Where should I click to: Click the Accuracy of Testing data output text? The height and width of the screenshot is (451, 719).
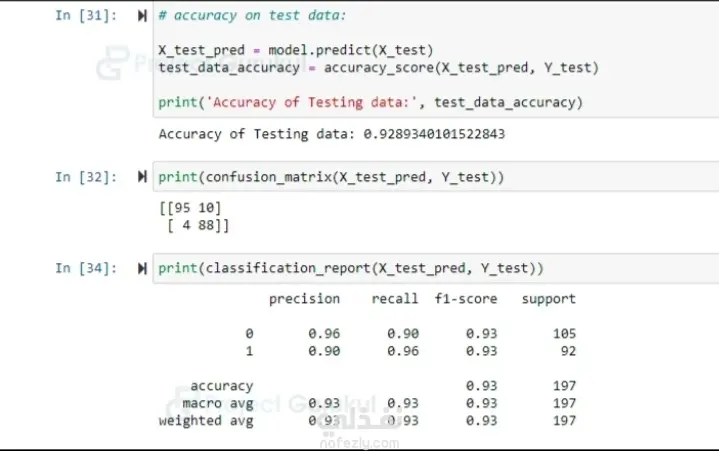[332, 134]
